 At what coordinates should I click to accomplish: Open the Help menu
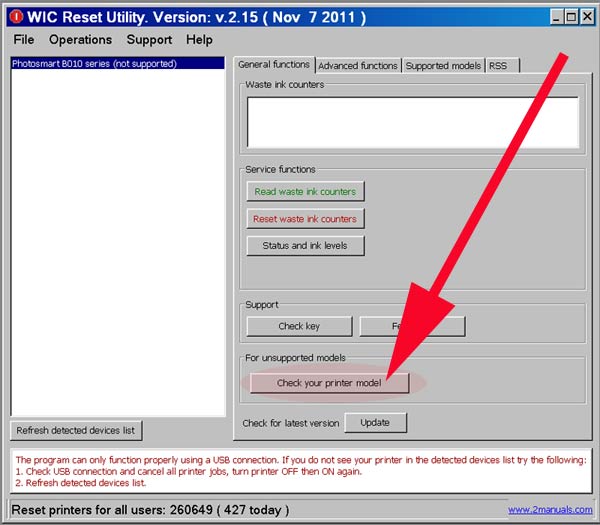coord(199,39)
